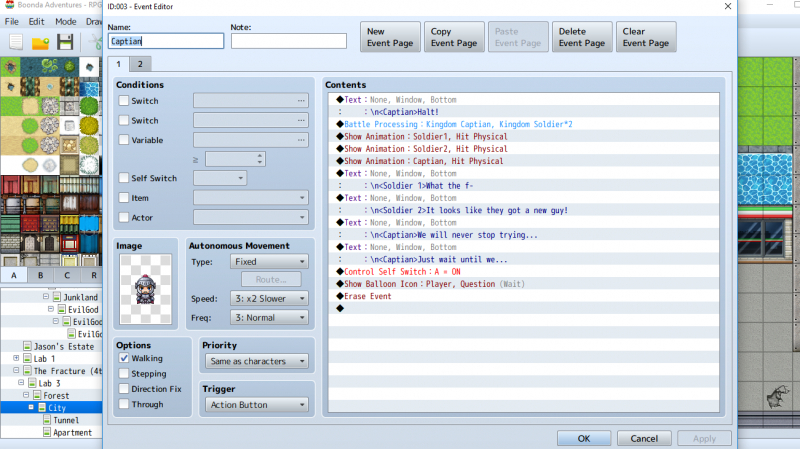Screen dimensions: 800x449
Task: Select tileset tab A
Action: [14, 275]
